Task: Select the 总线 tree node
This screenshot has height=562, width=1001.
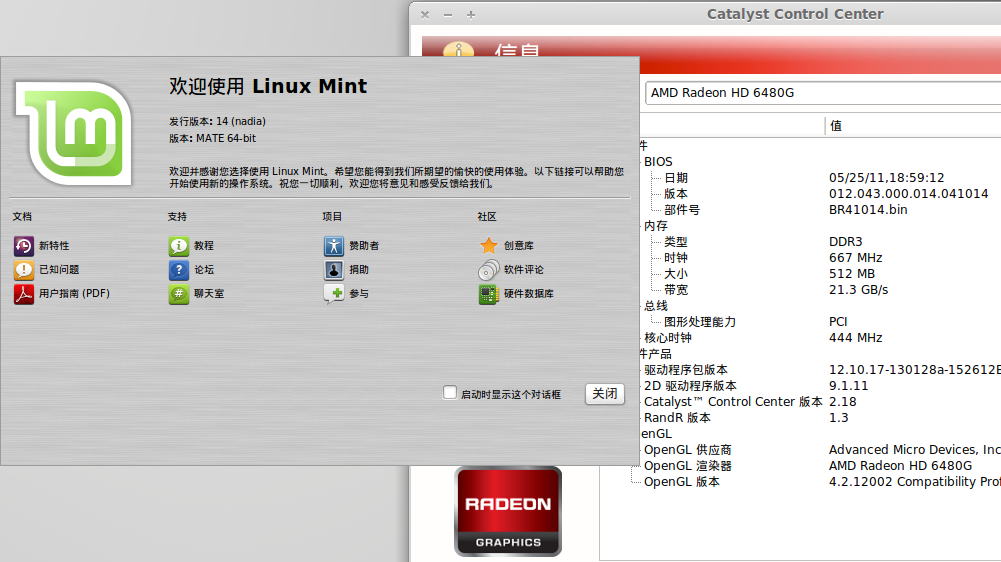Action: pyautogui.click(x=656, y=306)
